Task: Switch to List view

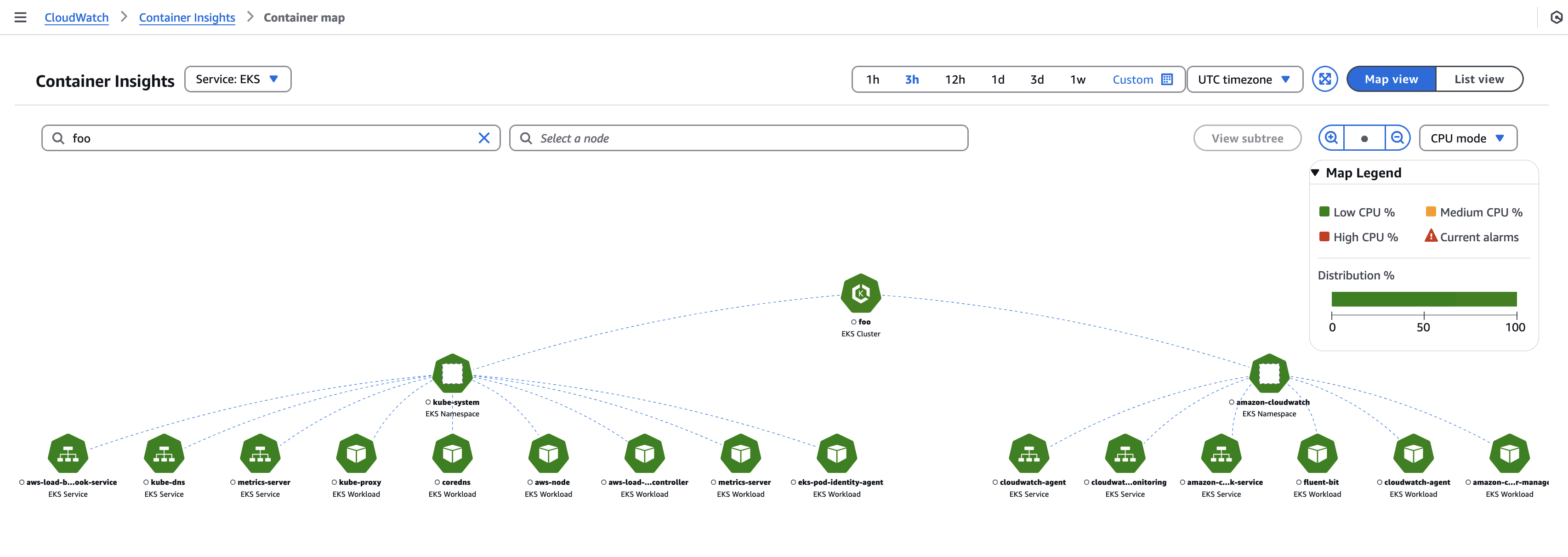Action: click(1479, 79)
